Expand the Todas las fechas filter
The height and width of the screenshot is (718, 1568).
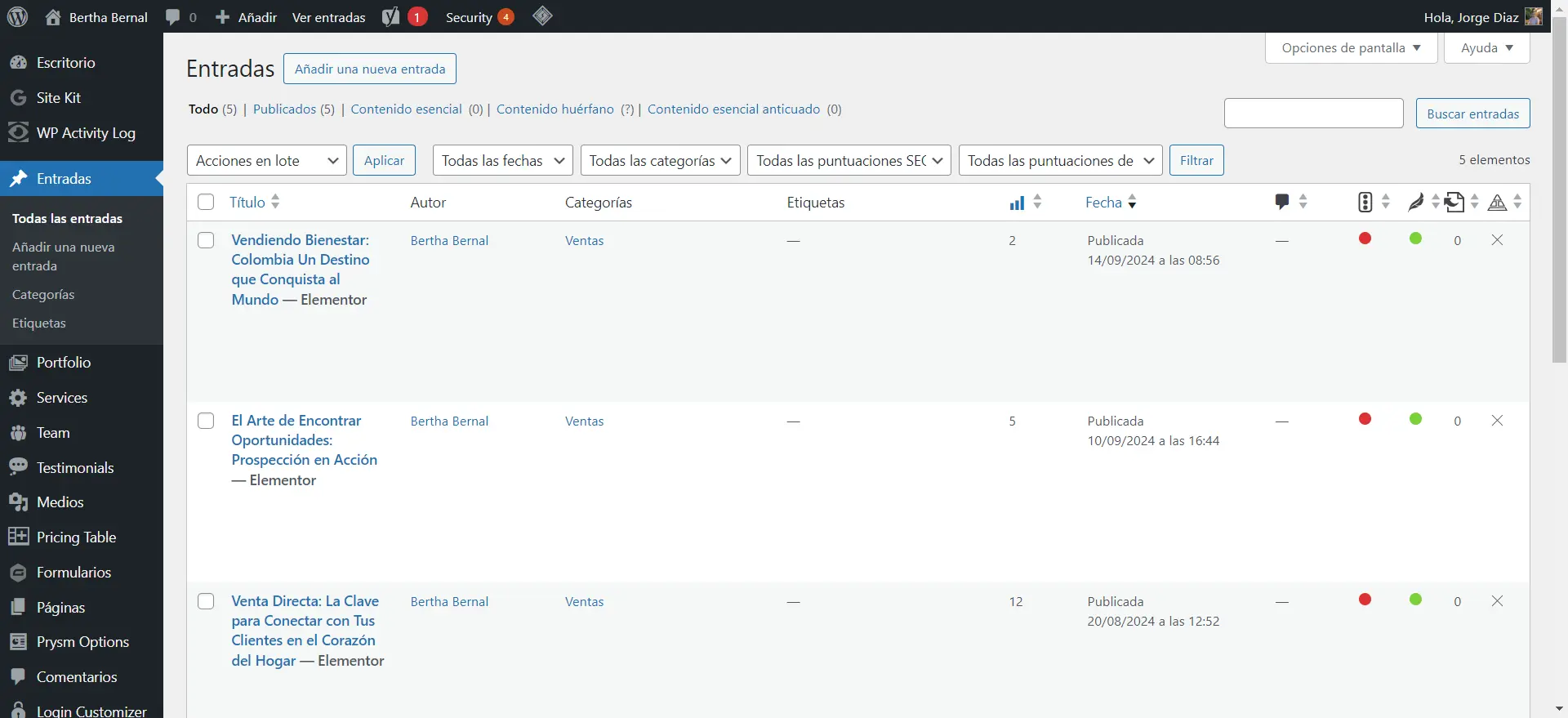click(502, 160)
